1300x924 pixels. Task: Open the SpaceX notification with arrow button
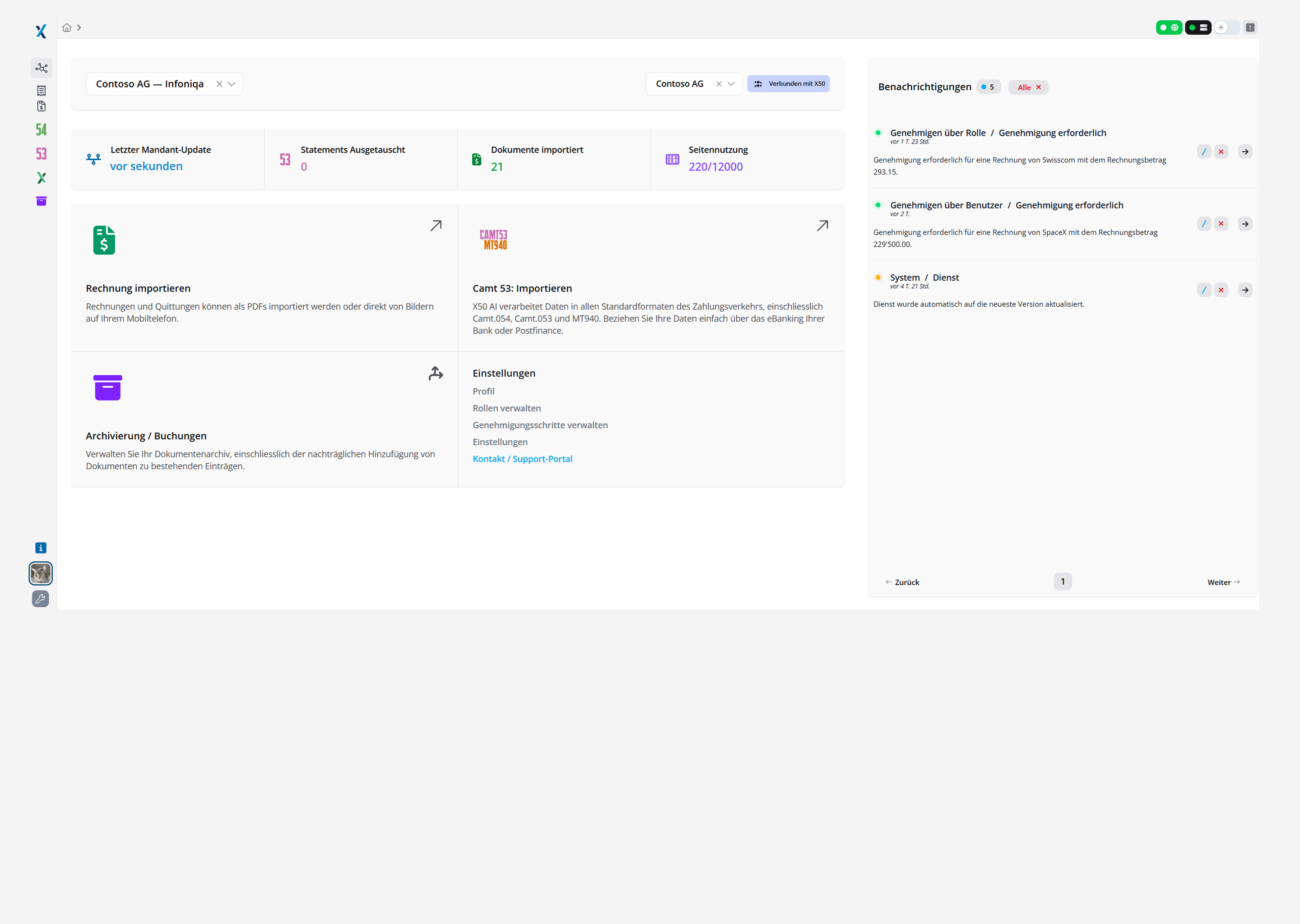click(x=1245, y=224)
